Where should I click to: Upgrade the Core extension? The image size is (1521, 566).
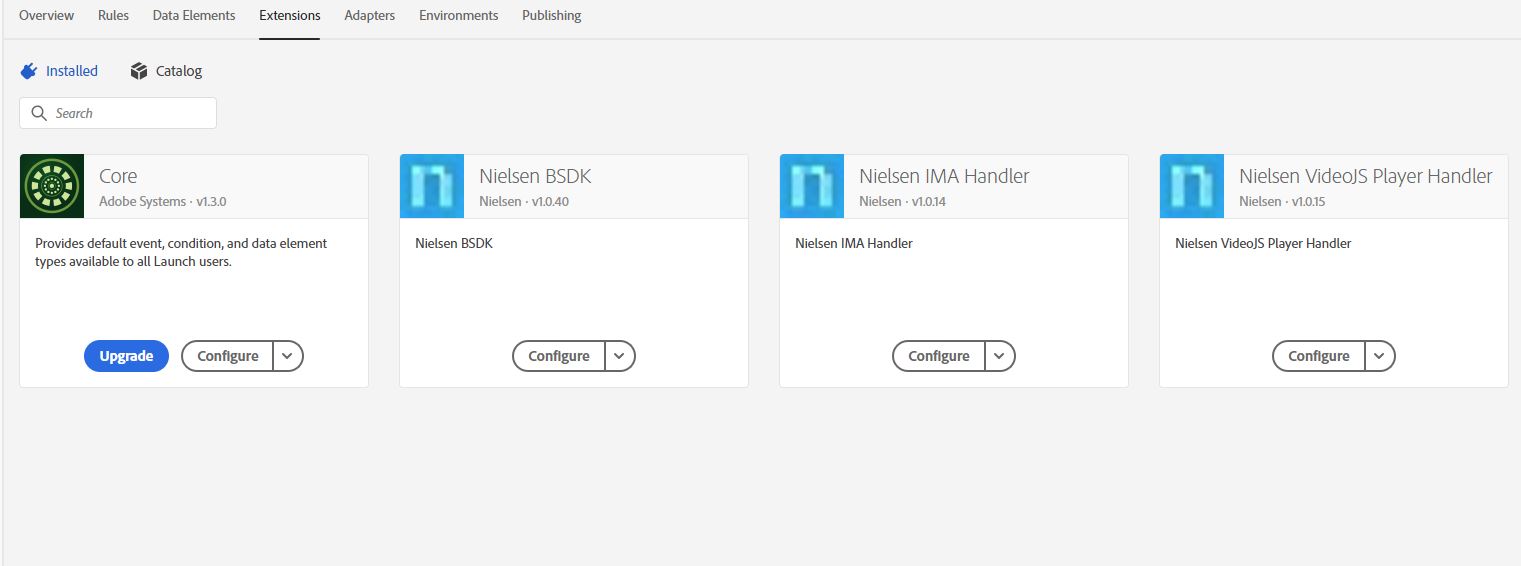pyautogui.click(x=126, y=356)
